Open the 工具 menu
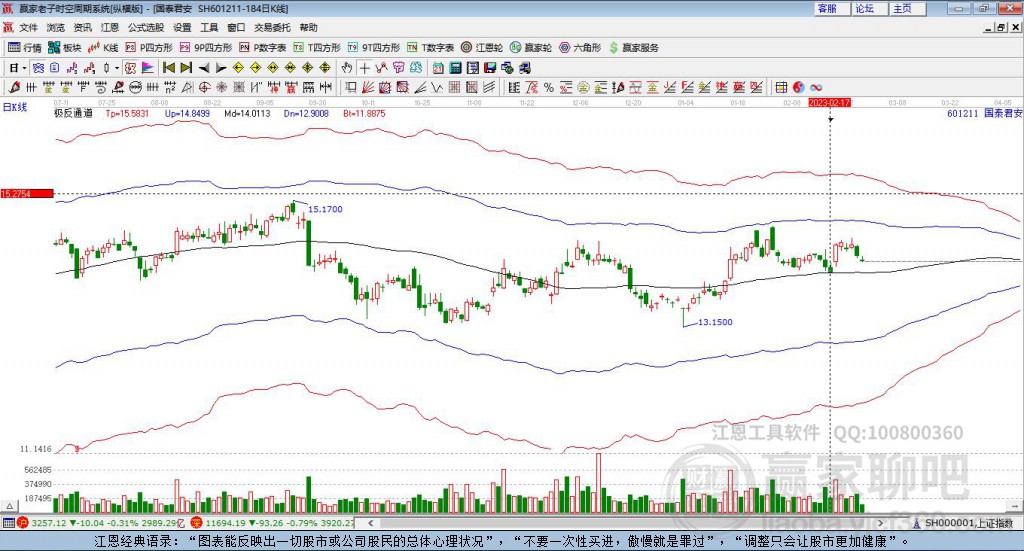Screen dimensions: 1024x551 pos(209,27)
